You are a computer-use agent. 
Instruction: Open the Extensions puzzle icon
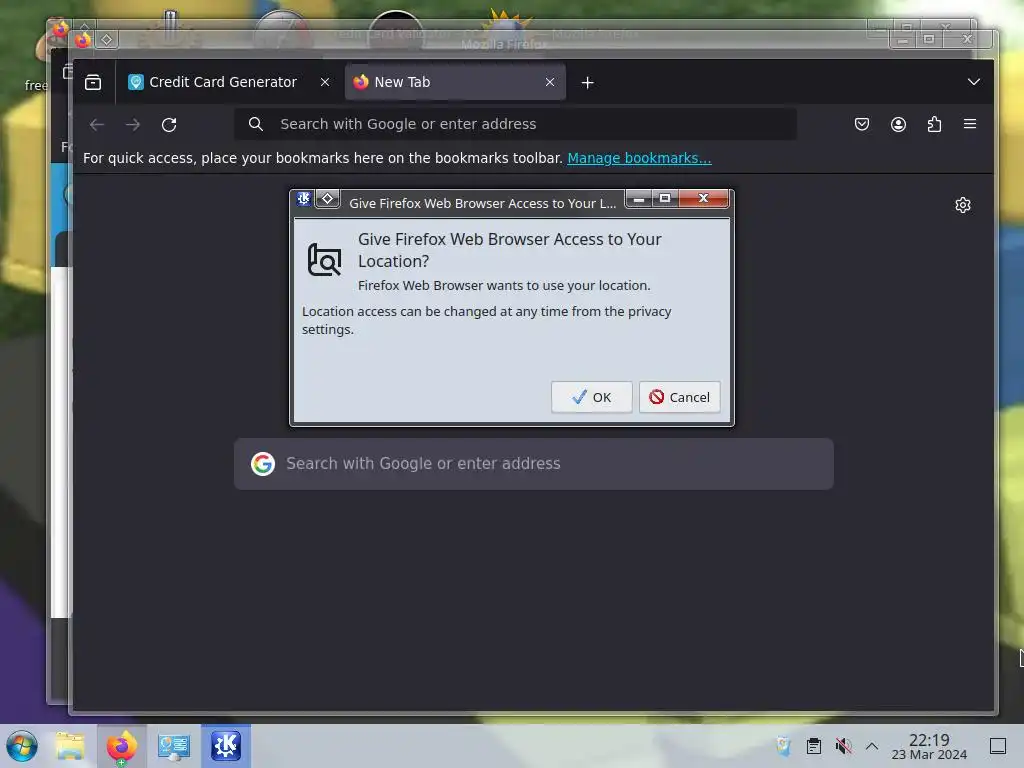[x=935, y=124]
